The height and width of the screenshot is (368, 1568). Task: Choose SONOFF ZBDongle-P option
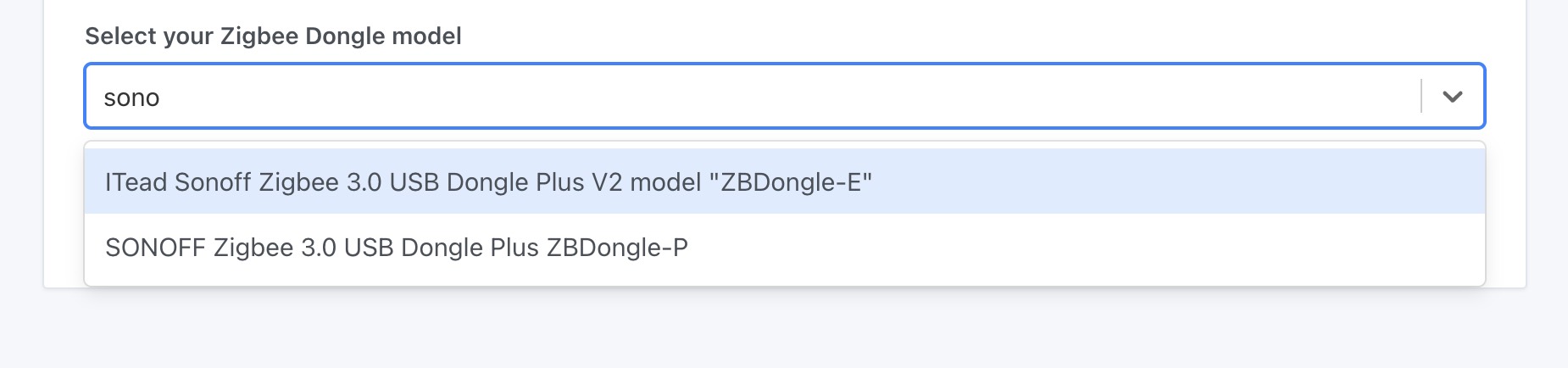click(396, 248)
